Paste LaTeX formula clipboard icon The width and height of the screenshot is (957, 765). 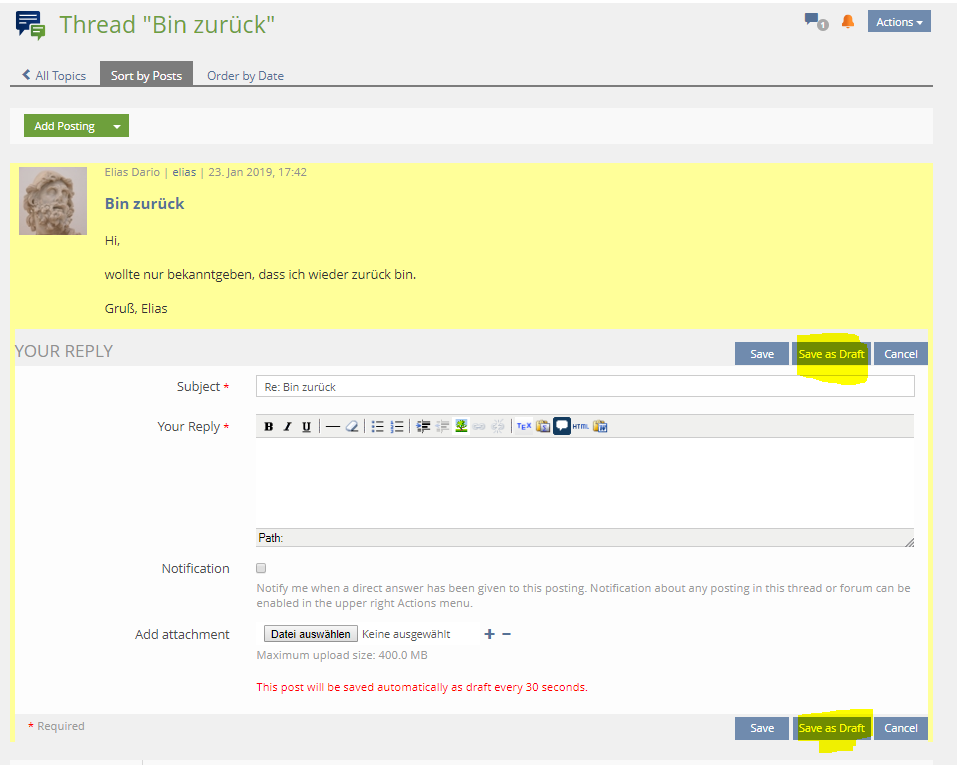click(543, 426)
